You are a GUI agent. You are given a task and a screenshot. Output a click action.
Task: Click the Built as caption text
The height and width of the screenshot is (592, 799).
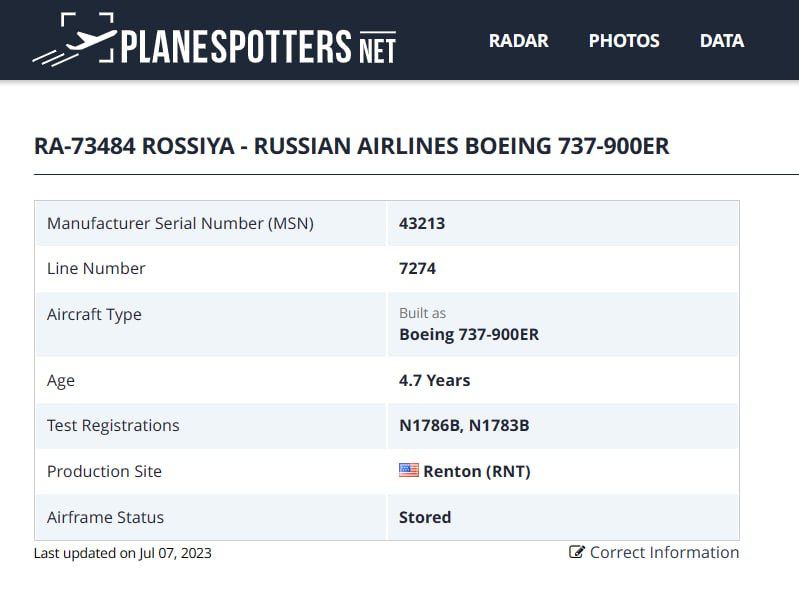pyautogui.click(x=422, y=313)
